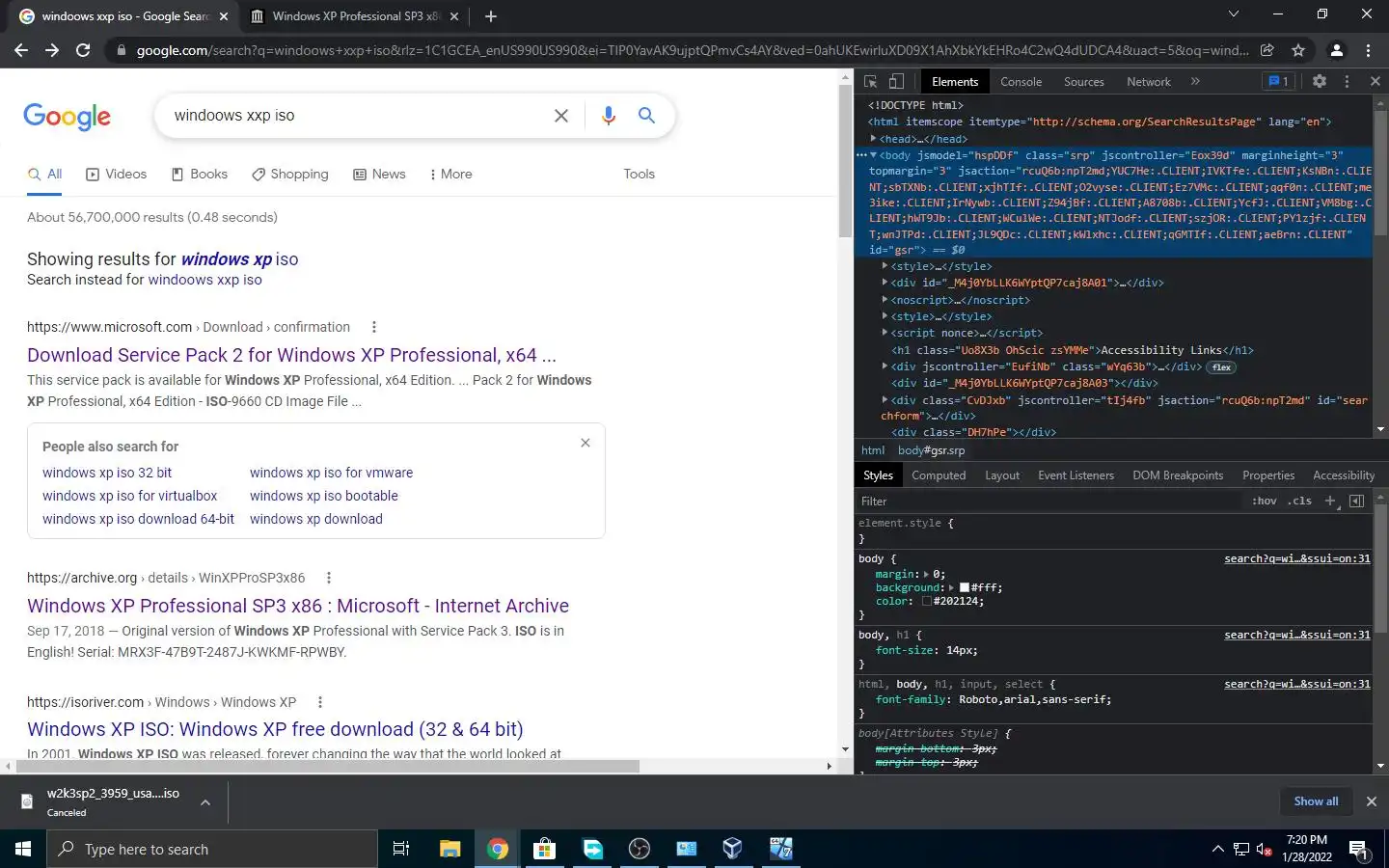Collapse the body element node
This screenshot has width=1389, height=868.
[873, 155]
